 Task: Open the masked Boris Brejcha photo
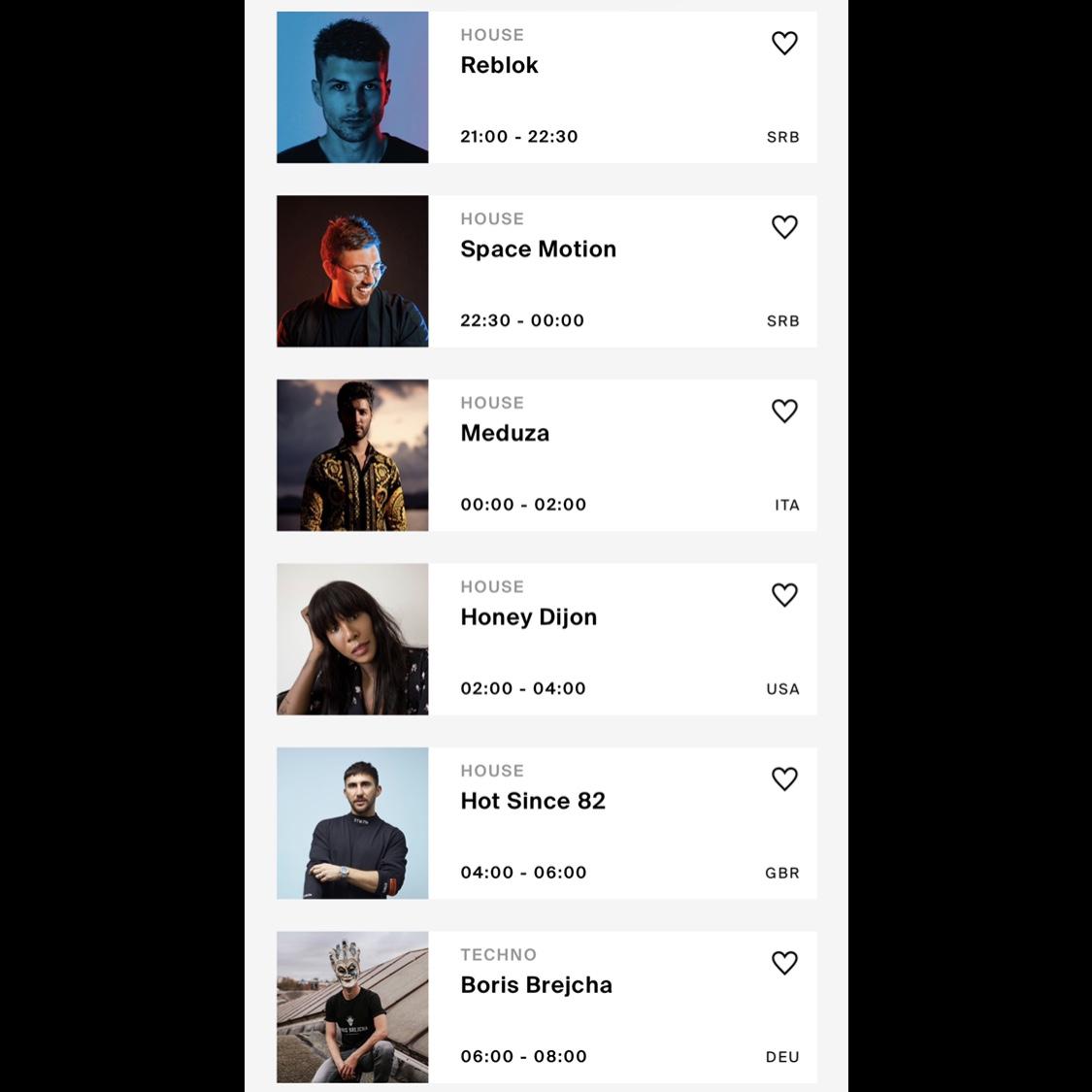point(352,1007)
